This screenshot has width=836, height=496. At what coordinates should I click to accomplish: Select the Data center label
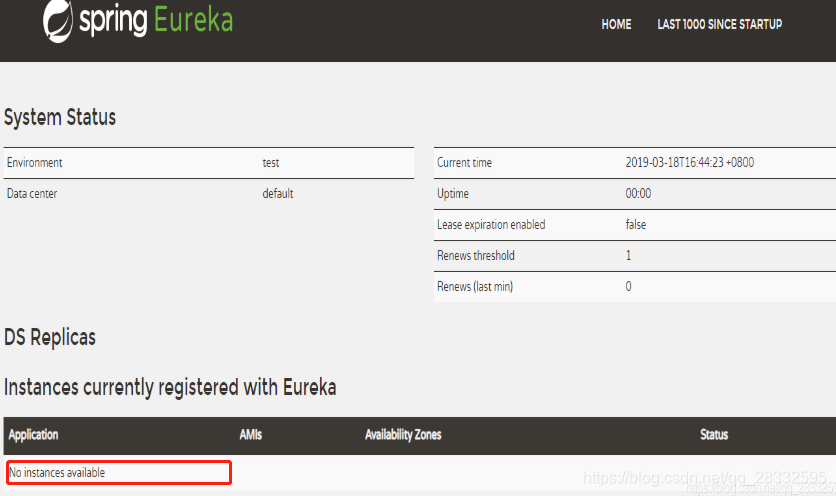[32, 194]
